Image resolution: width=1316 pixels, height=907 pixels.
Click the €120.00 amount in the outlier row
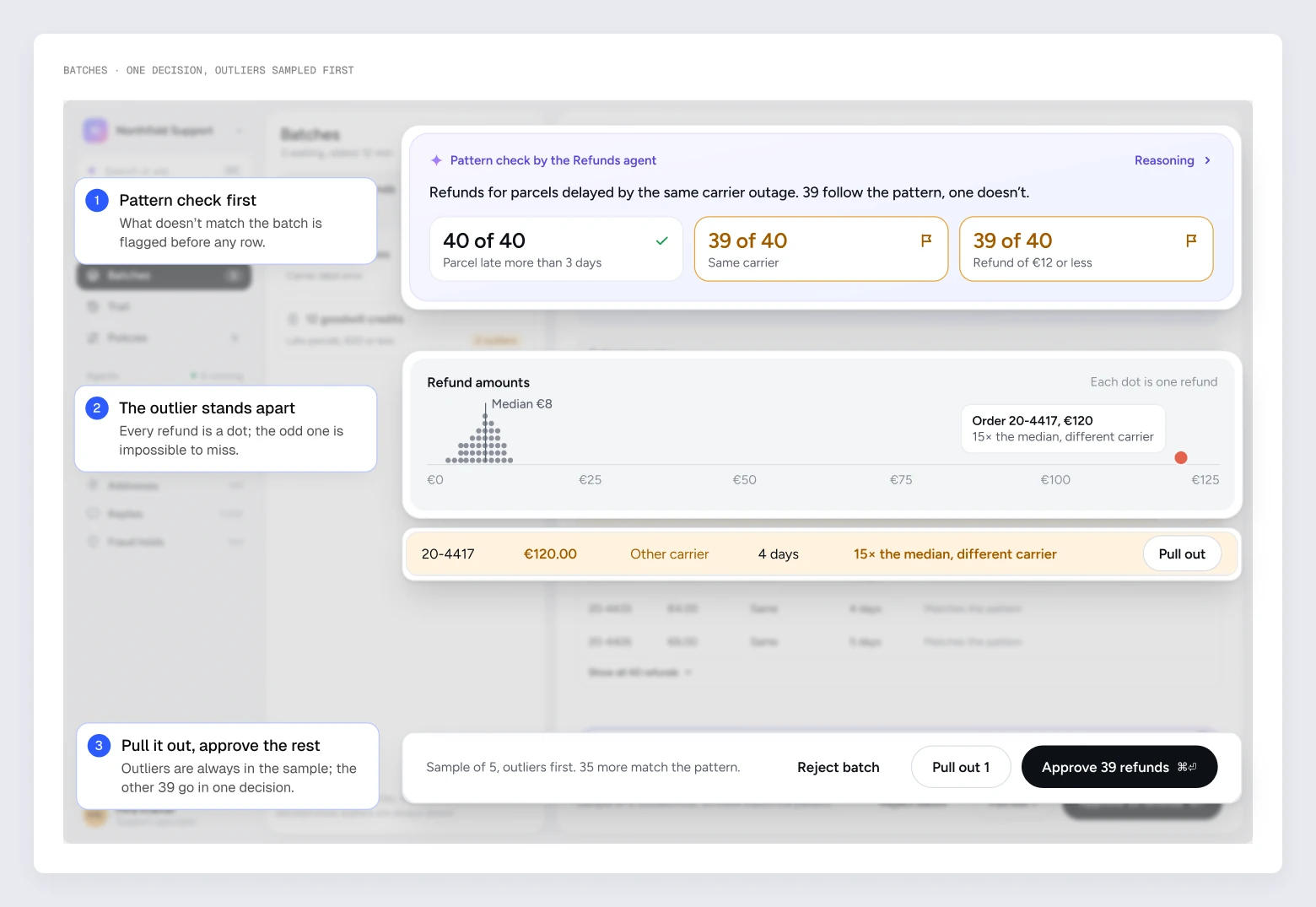tap(550, 554)
